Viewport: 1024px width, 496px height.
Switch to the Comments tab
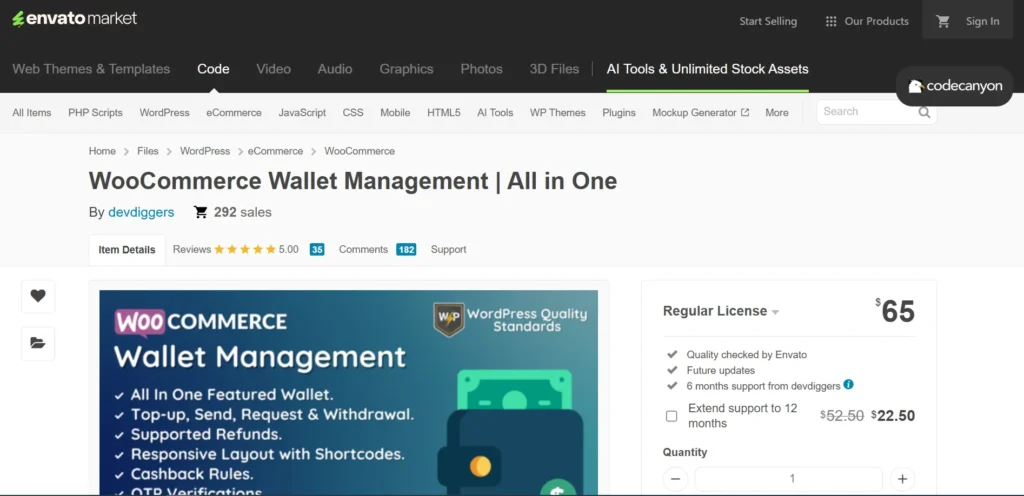pyautogui.click(x=363, y=249)
